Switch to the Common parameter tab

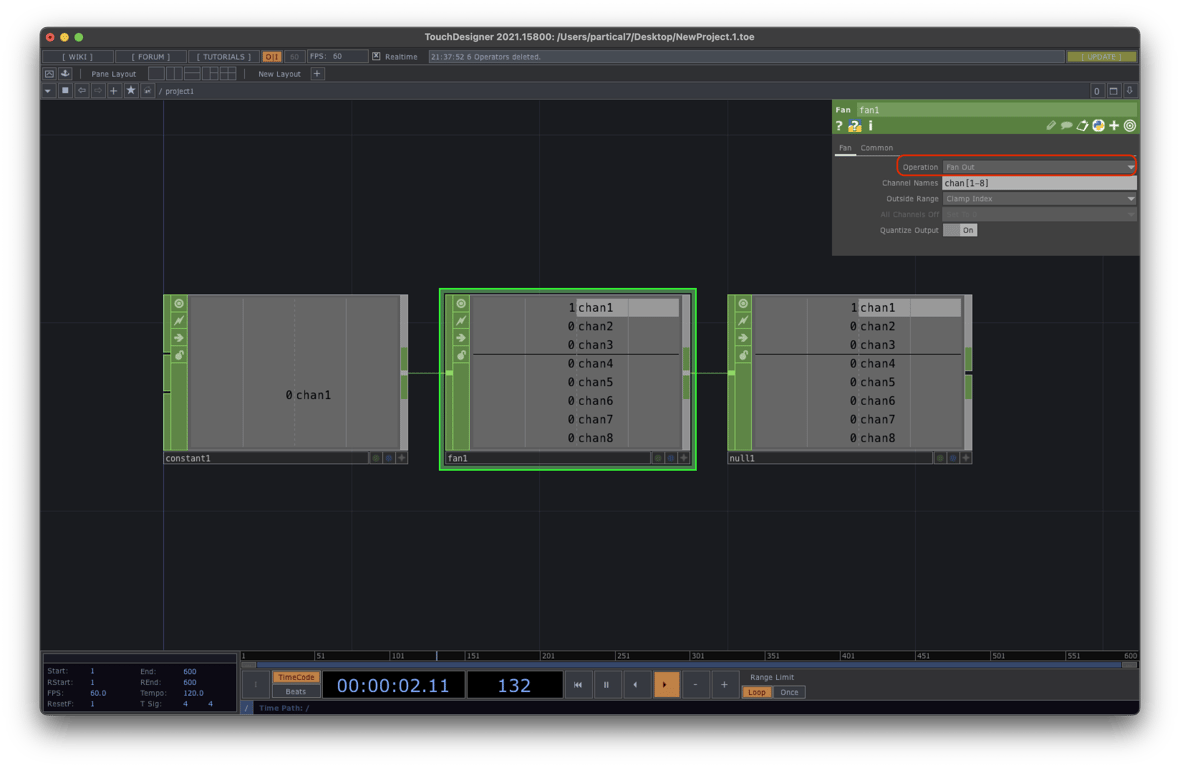(877, 147)
